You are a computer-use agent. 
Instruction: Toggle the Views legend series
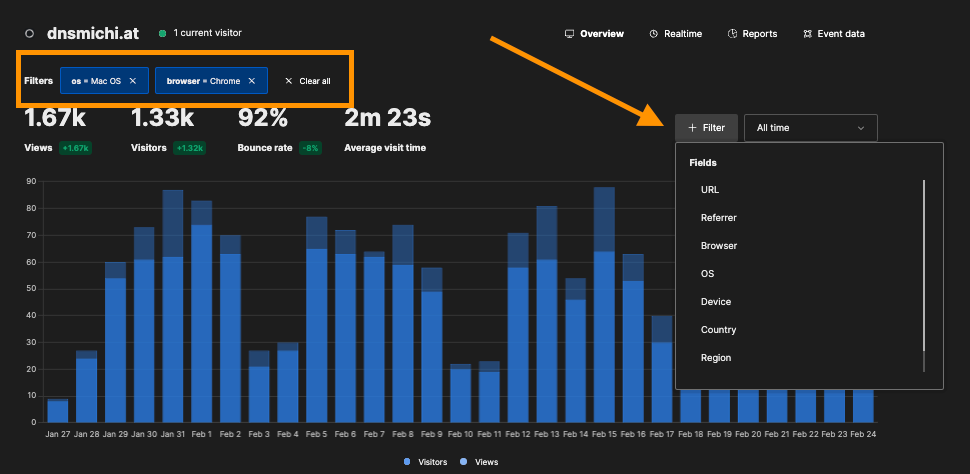pos(481,462)
